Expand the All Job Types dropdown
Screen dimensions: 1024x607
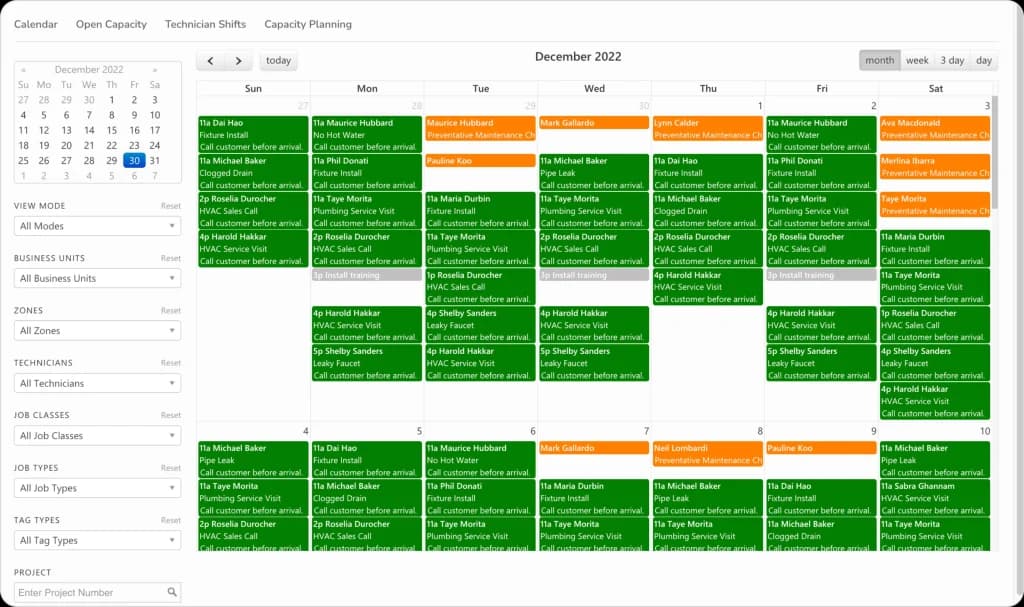97,487
